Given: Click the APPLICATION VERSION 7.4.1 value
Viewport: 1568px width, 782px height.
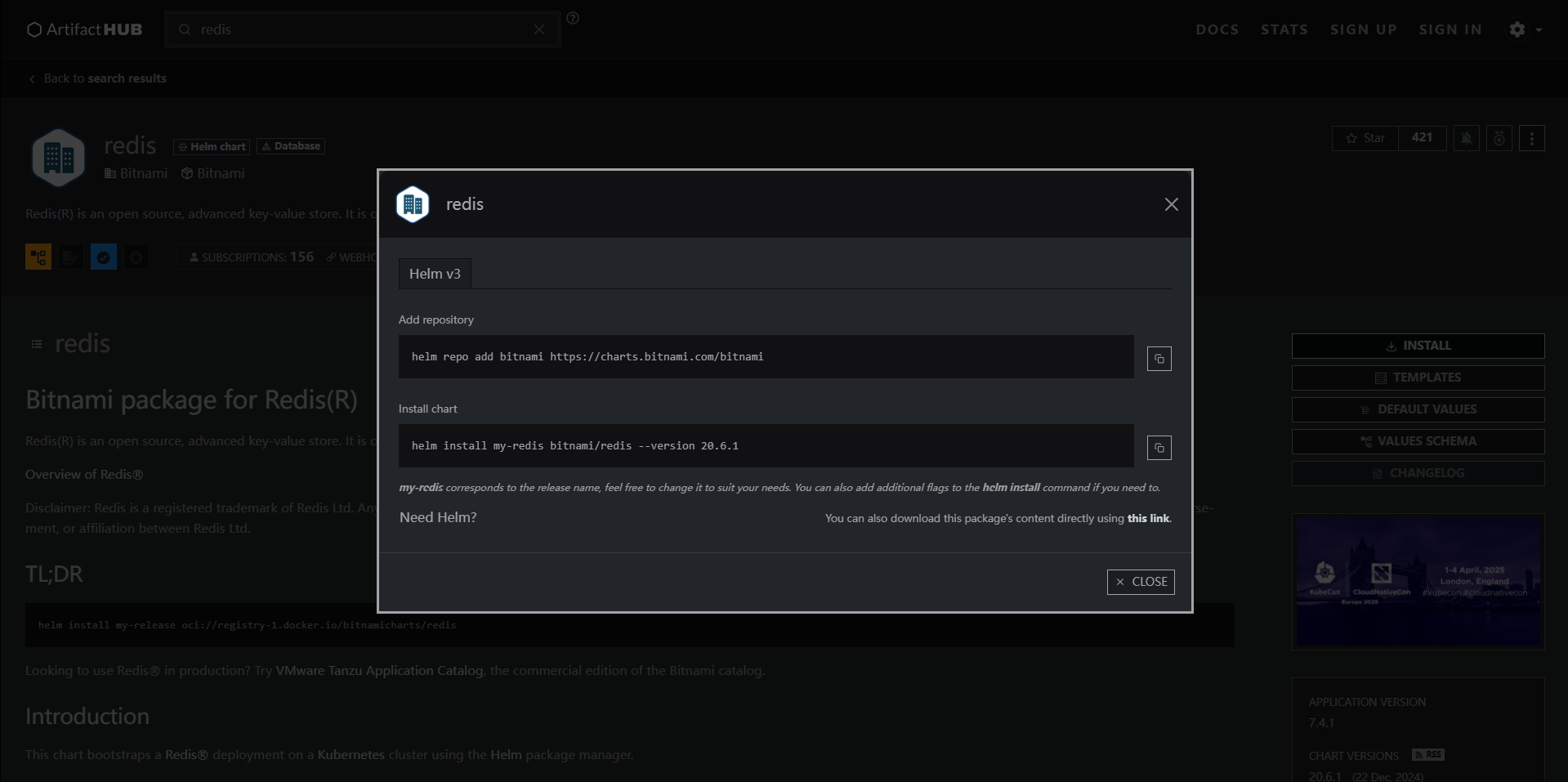Looking at the screenshot, I should [1321, 722].
